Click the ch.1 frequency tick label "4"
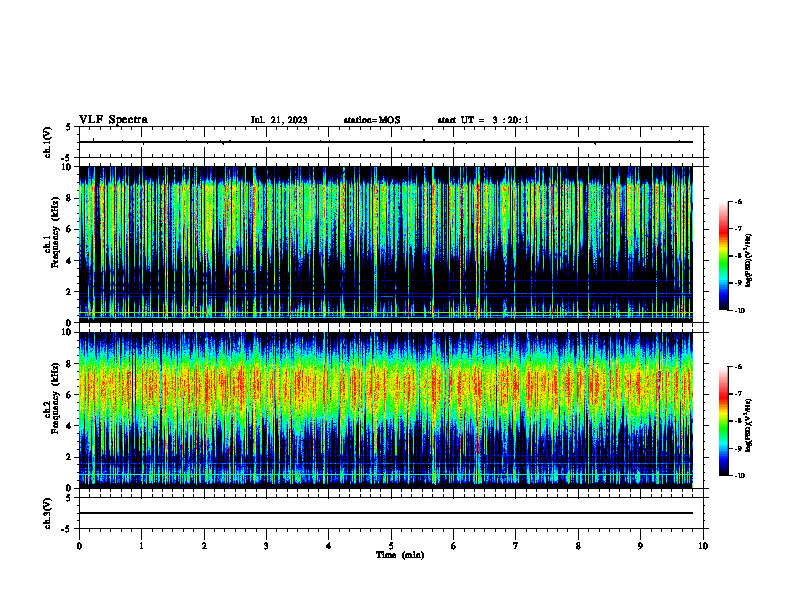 69,261
